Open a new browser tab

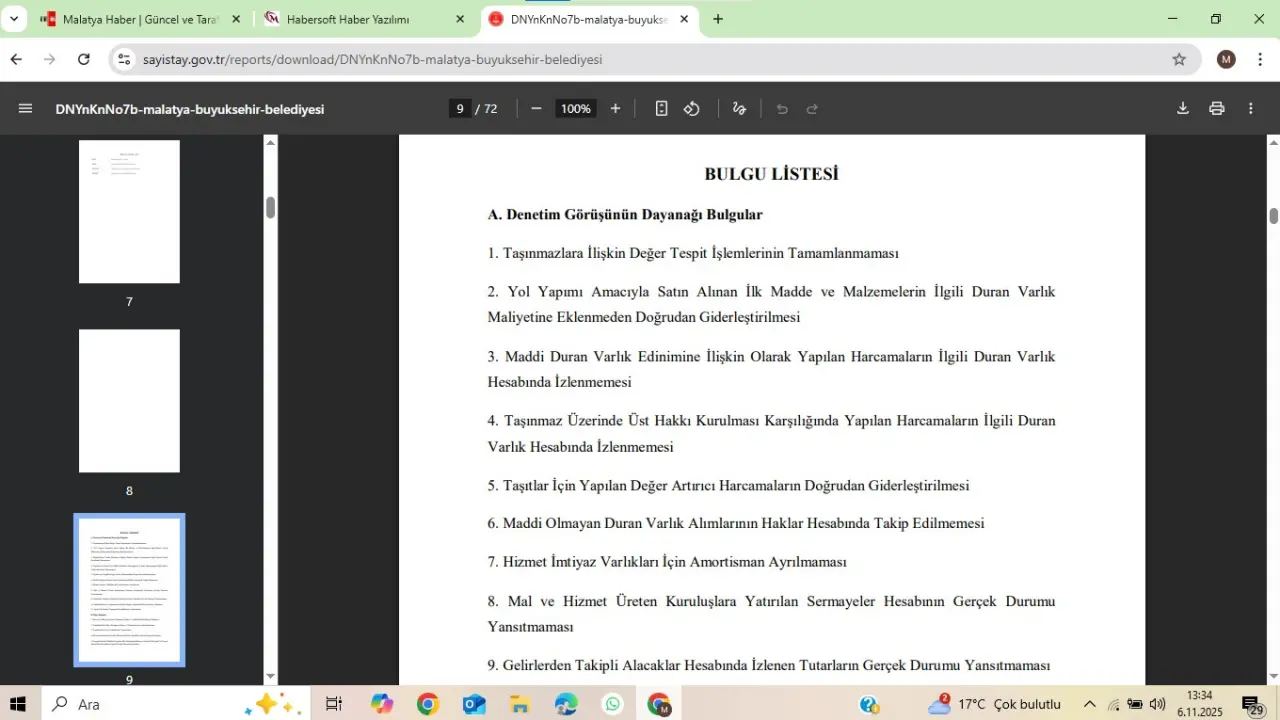coord(718,19)
